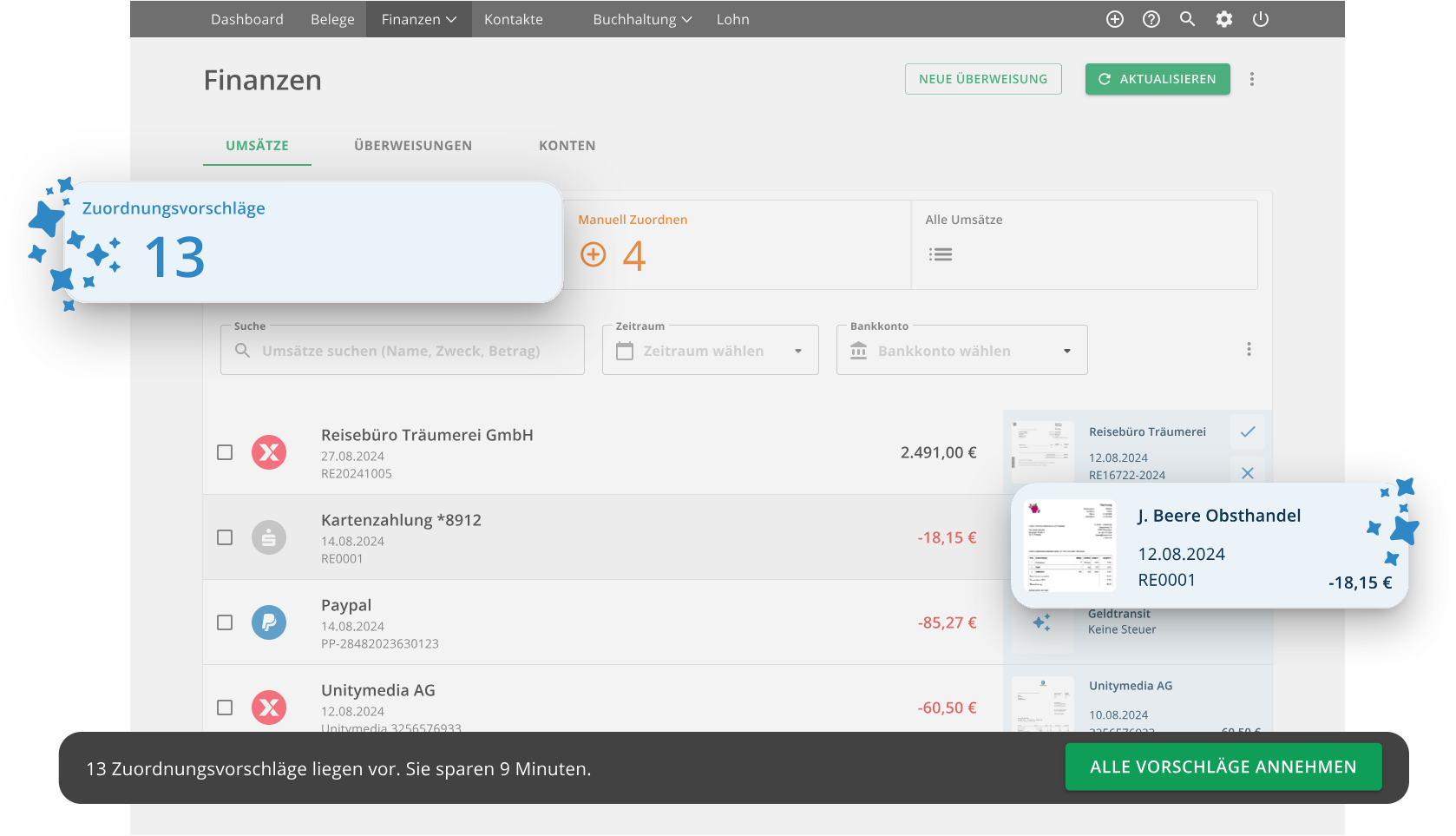This screenshot has height=836, width=1456.
Task: Switch to the Umsätze tab
Action: click(257, 146)
